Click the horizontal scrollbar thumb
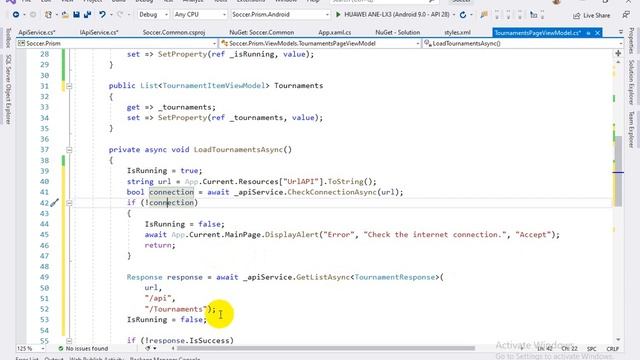The image size is (640, 360). (325, 349)
